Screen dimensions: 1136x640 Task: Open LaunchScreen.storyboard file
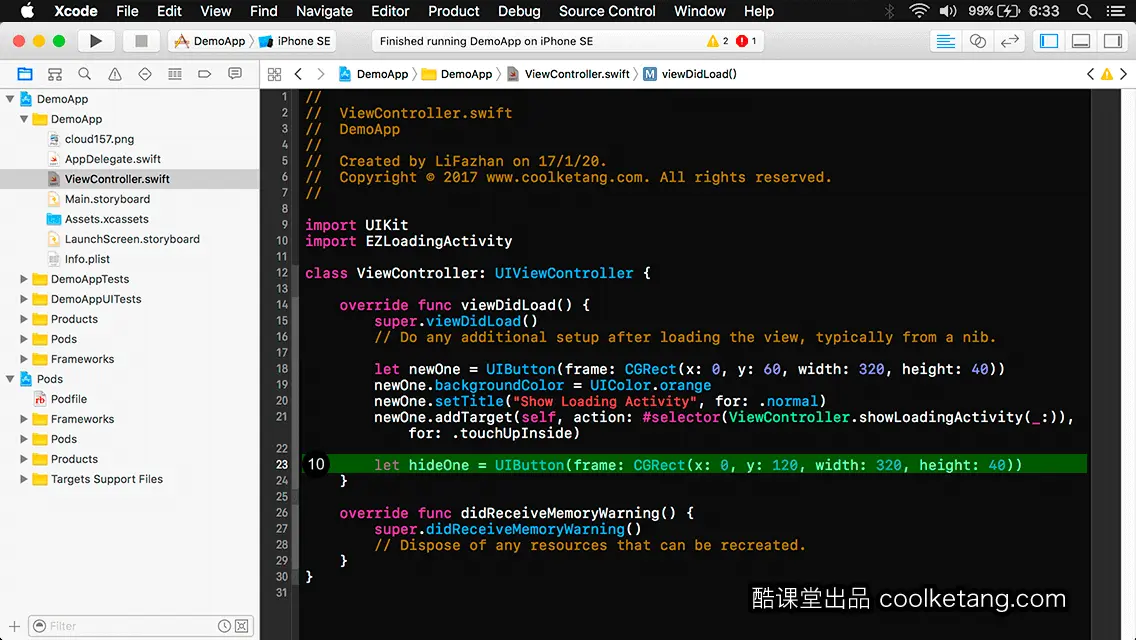(132, 239)
